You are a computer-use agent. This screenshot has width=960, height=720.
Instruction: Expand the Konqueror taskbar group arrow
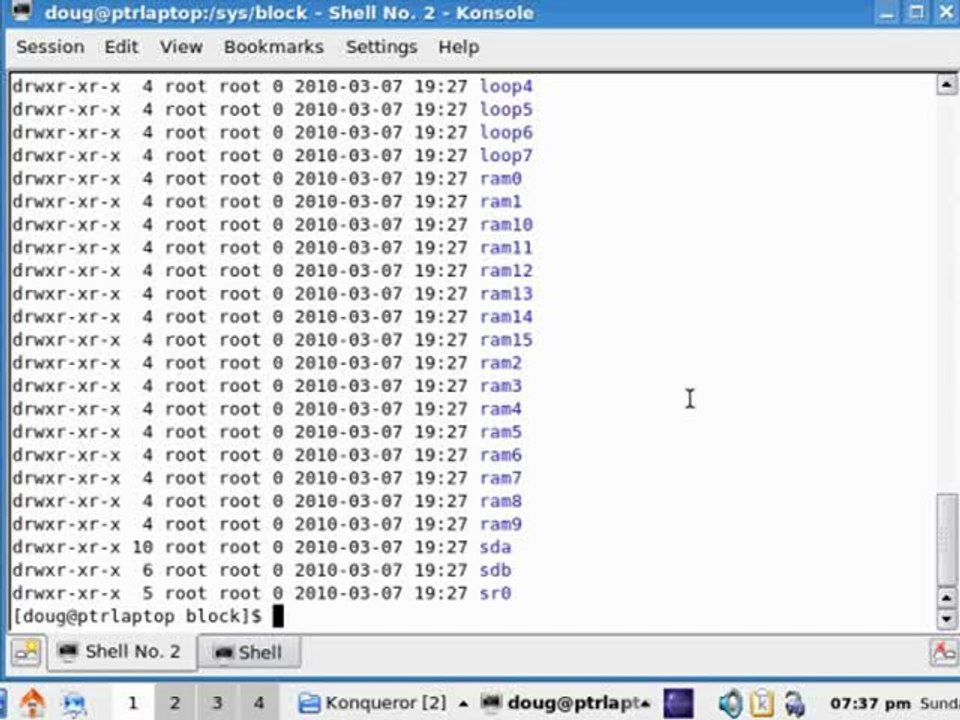(463, 703)
